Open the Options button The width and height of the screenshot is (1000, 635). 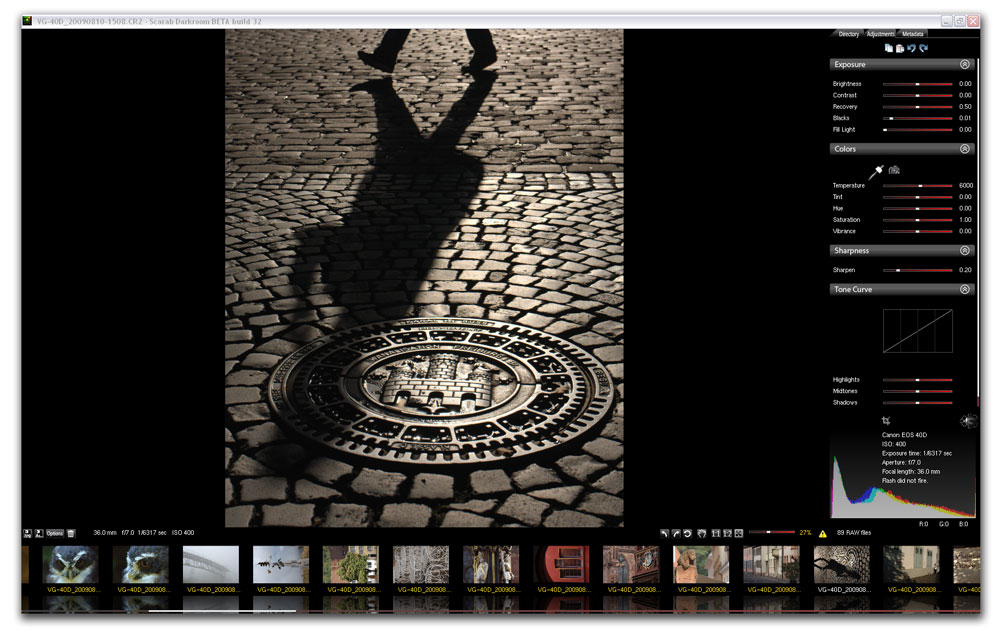coord(55,533)
